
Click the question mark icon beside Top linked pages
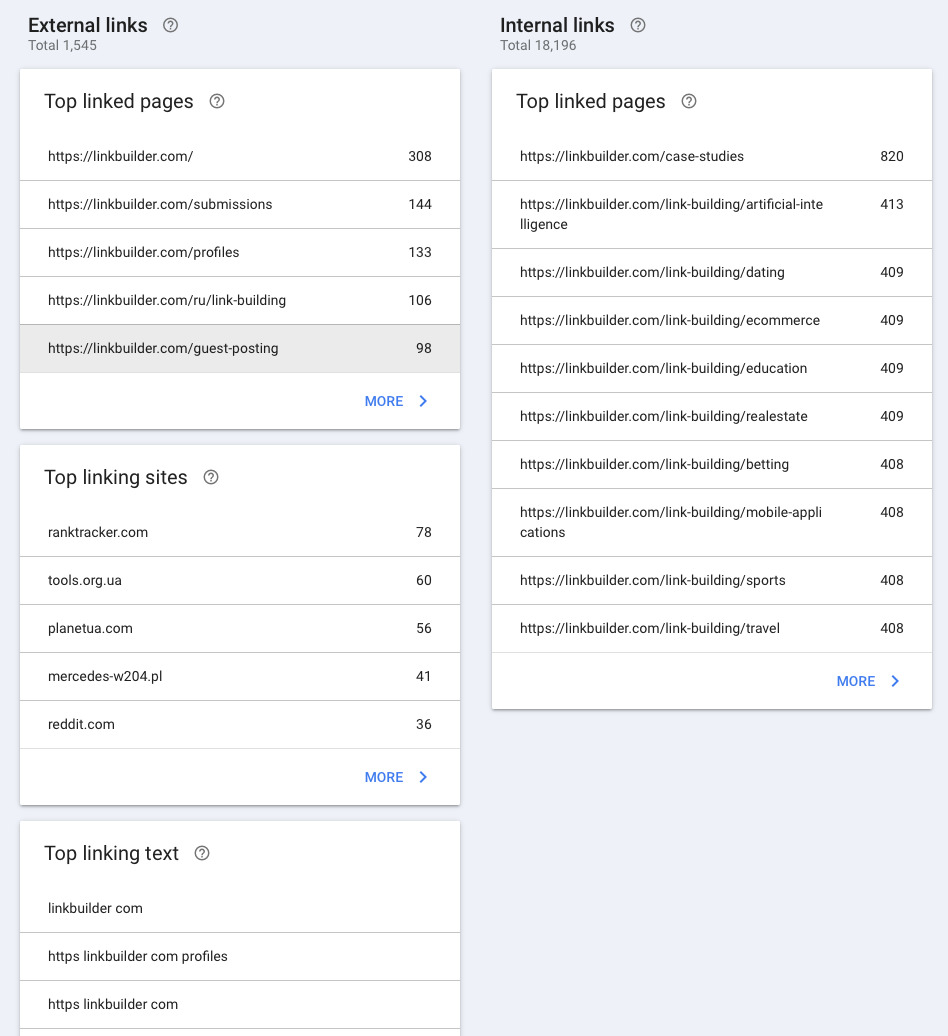click(x=217, y=101)
